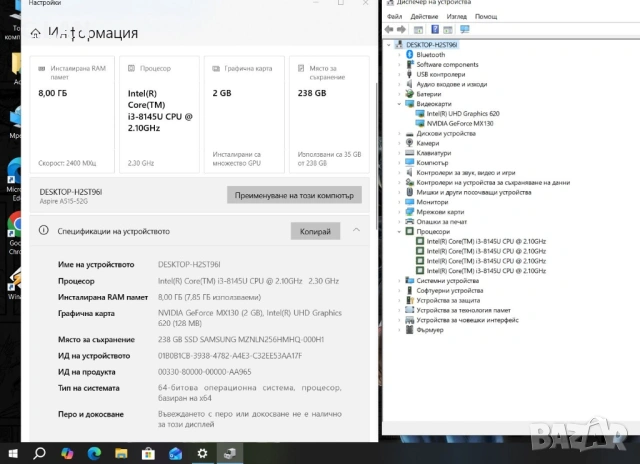Open taskbar Search
This screenshot has height=464, width=640.
tap(39, 453)
